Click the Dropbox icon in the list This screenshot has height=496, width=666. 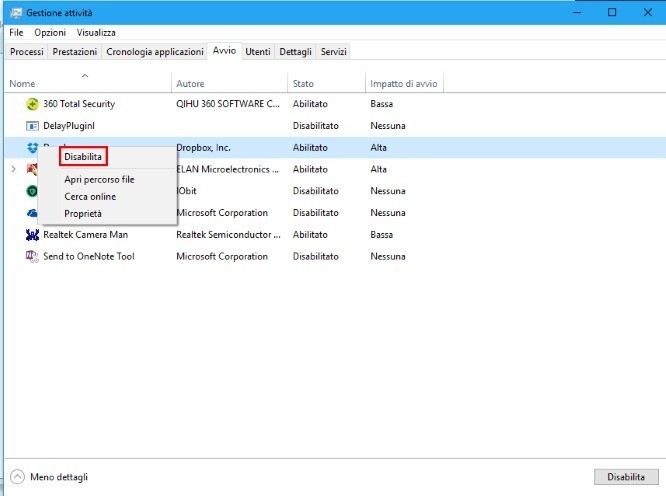pos(32,147)
